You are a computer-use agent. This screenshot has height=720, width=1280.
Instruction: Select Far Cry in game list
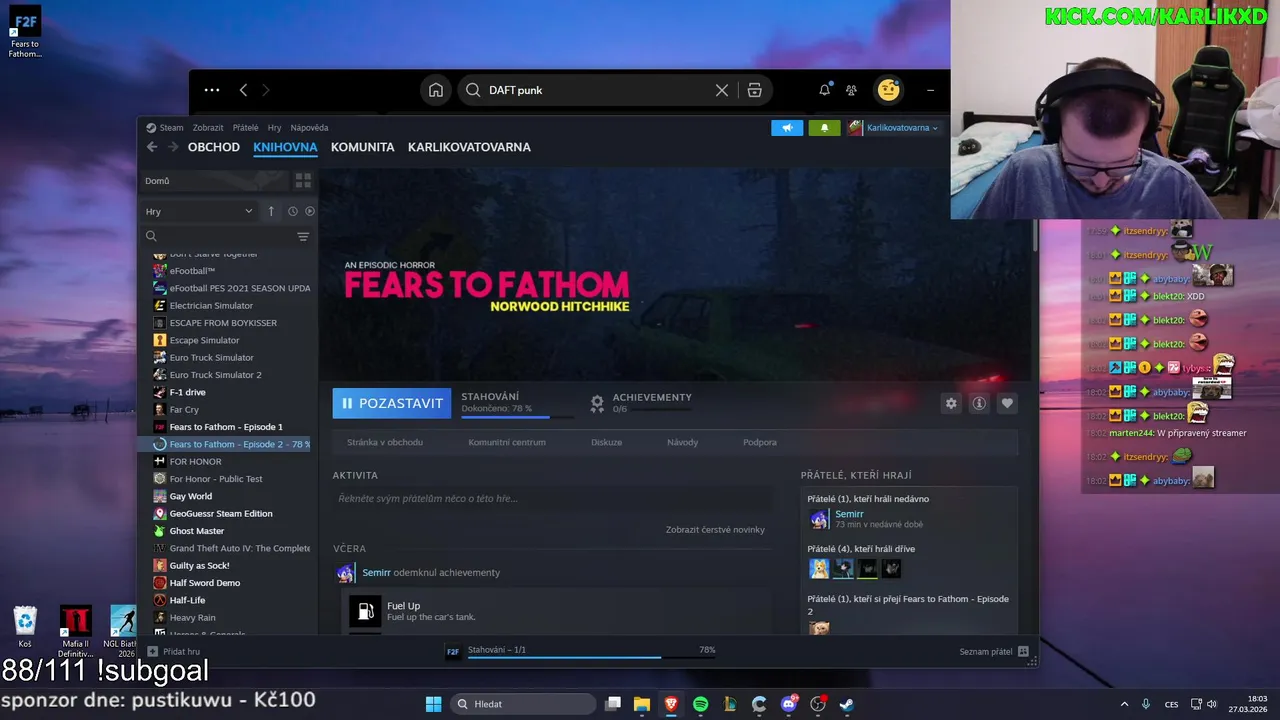tap(184, 410)
